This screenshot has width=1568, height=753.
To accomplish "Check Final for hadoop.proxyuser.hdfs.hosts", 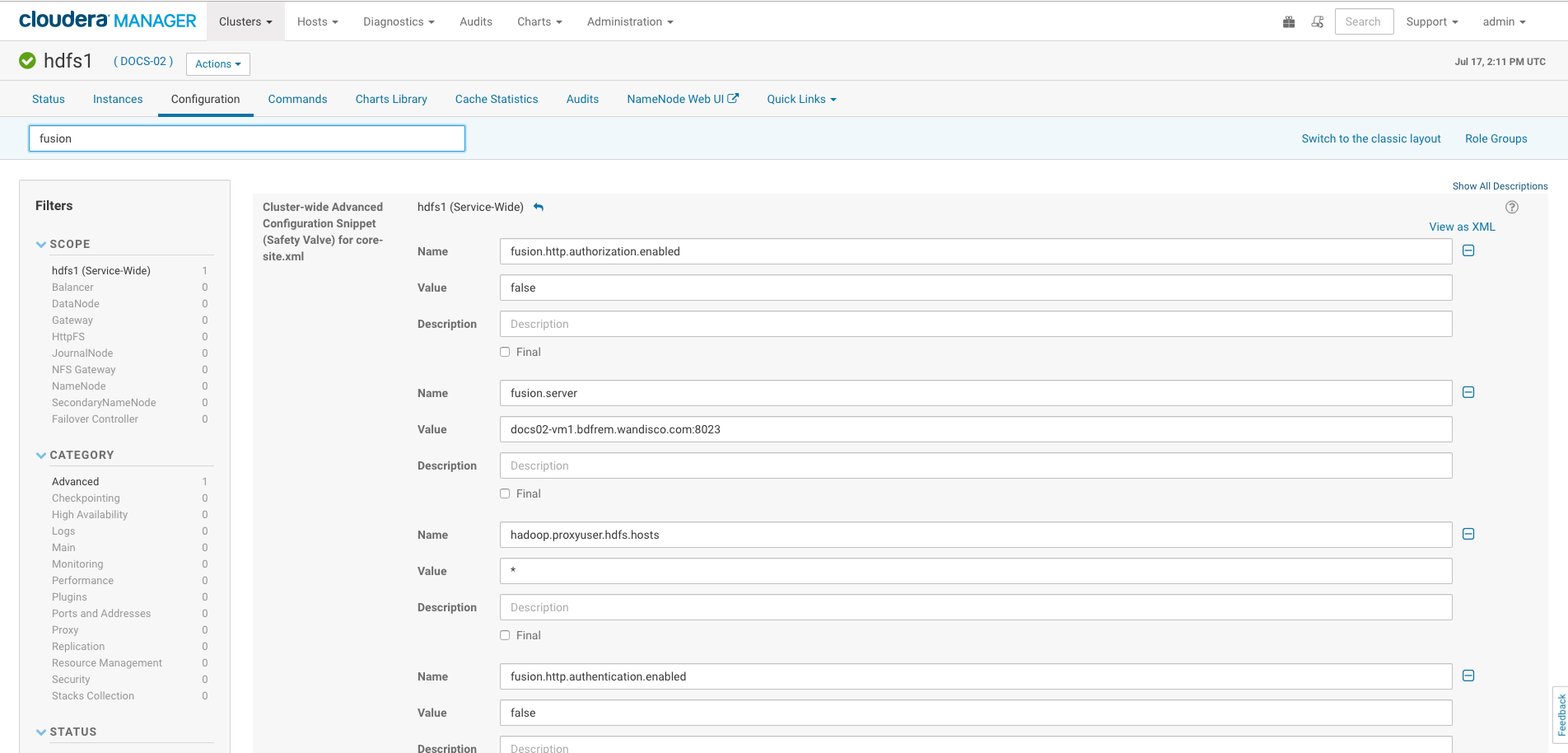I will 504,635.
